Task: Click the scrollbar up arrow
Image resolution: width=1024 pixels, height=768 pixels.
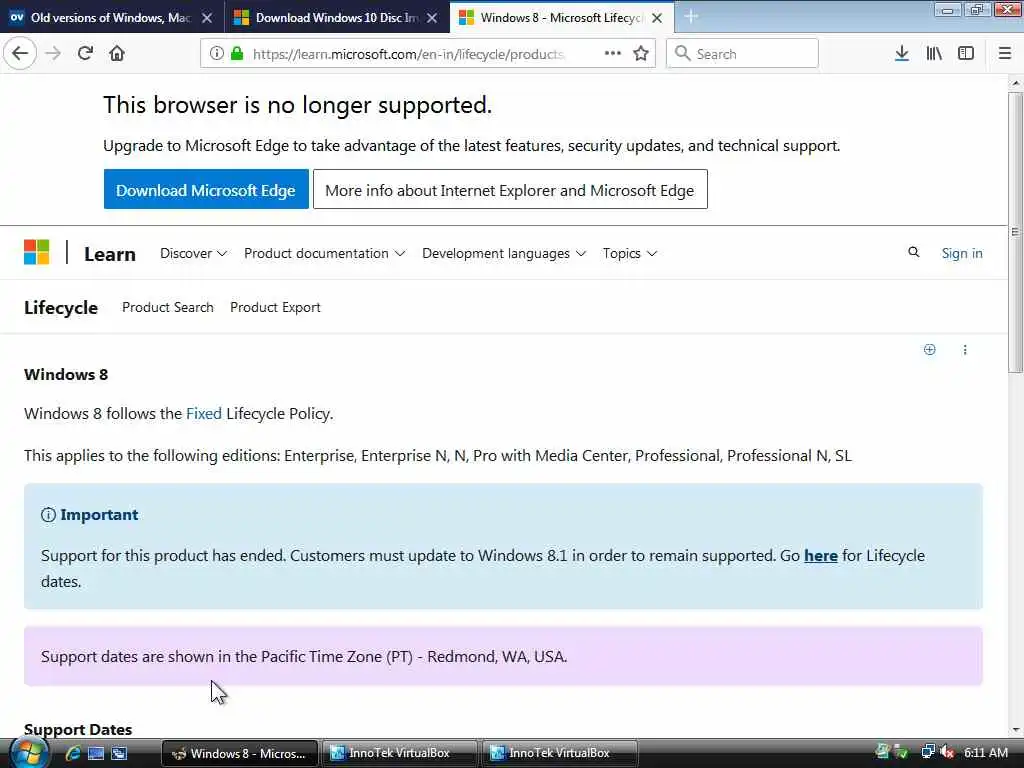Action: pos(1015,83)
